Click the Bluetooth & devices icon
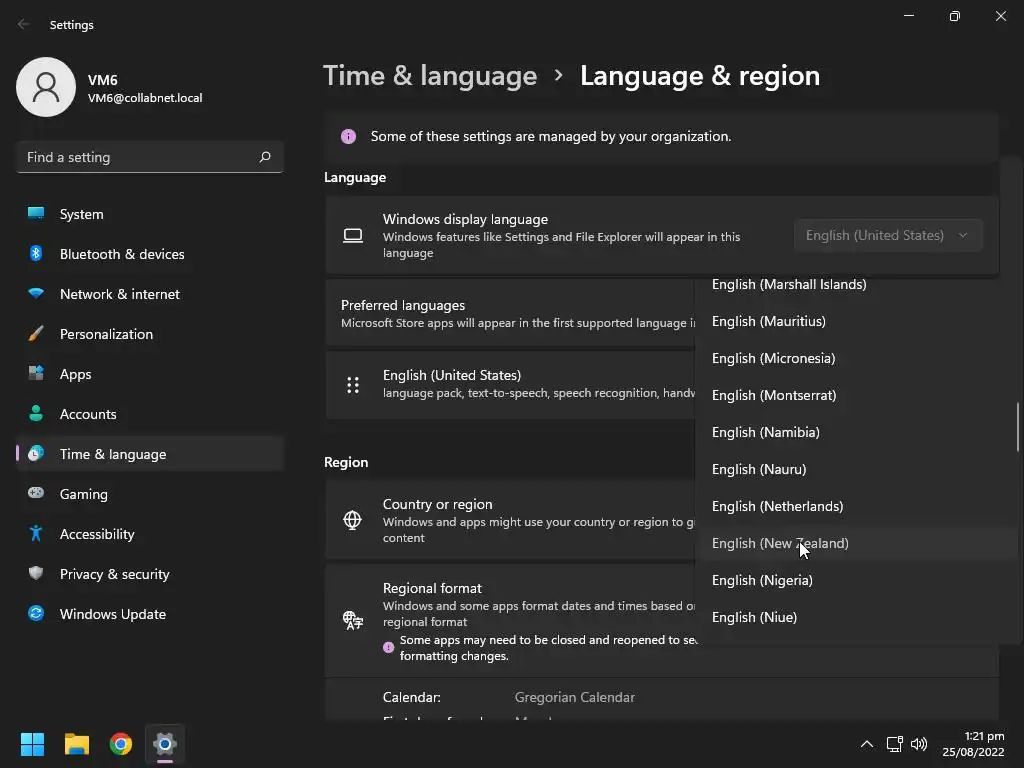Image resolution: width=1024 pixels, height=768 pixels. 36,253
